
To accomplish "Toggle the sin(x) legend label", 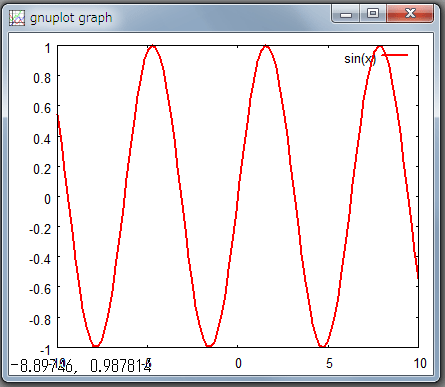I will 360,59.
